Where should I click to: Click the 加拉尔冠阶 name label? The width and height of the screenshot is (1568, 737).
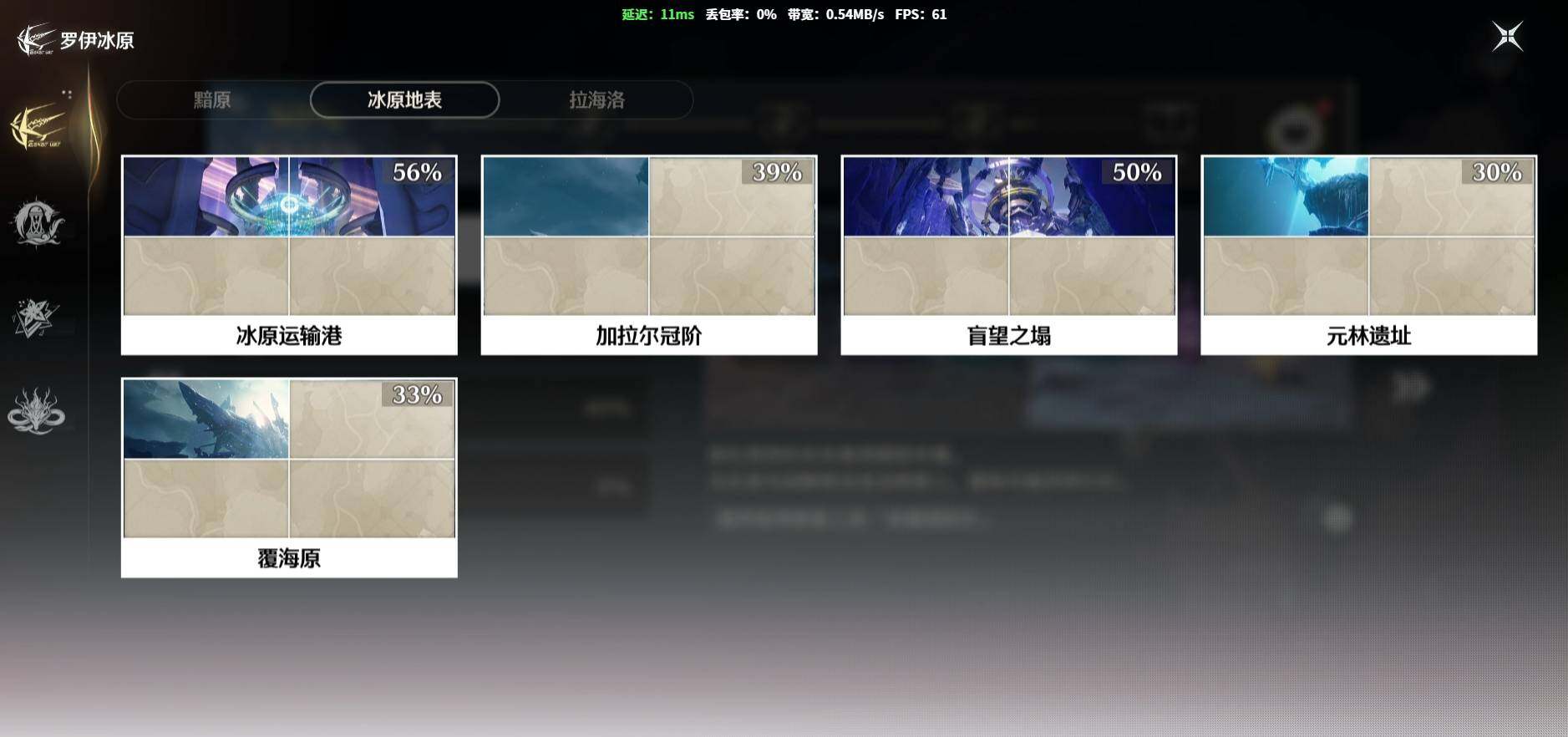pos(649,336)
